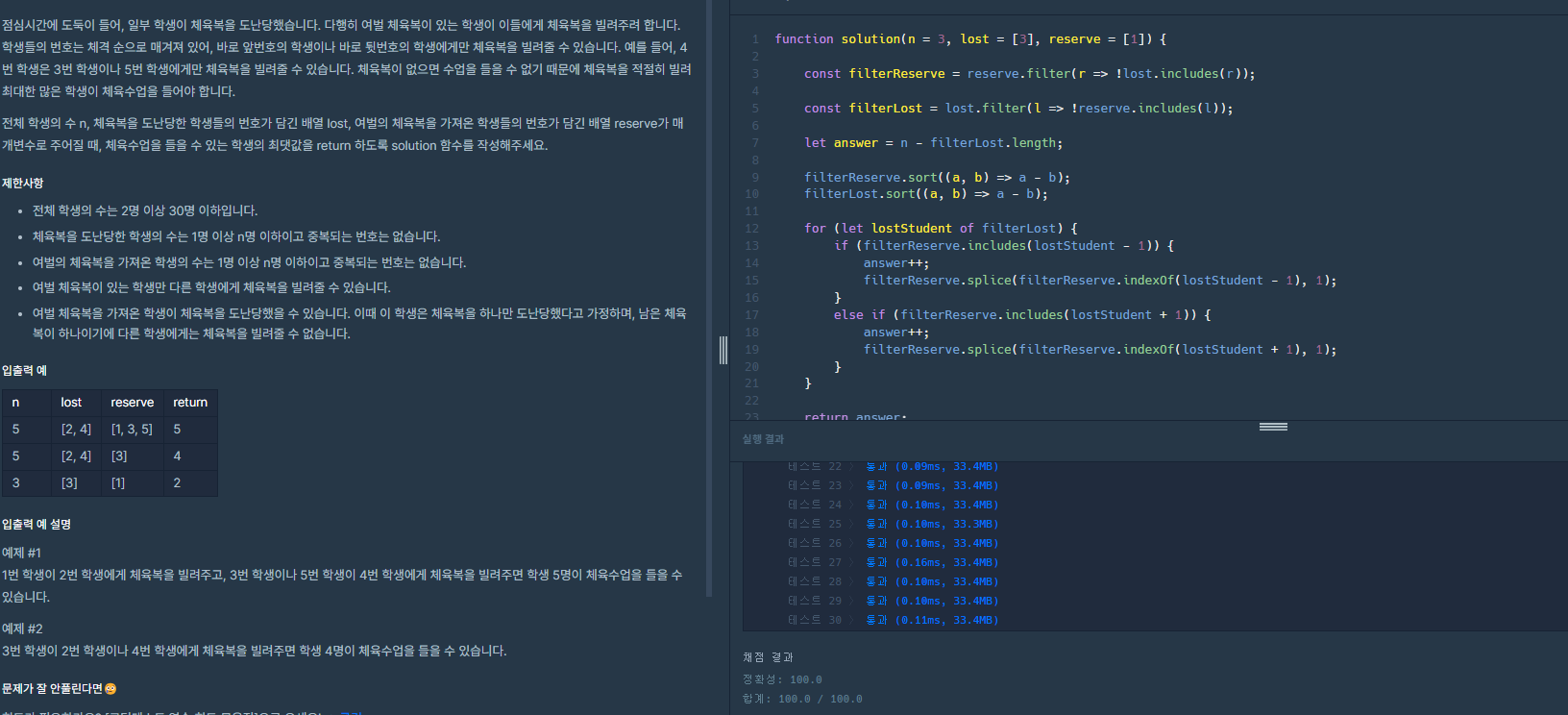Image resolution: width=1568 pixels, height=715 pixels.
Task: Click line number 19 in editor gutter
Action: coord(751,350)
